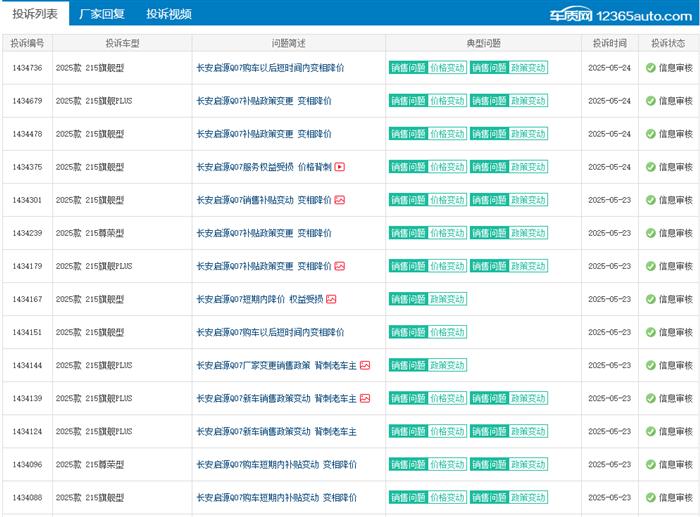The image size is (700, 517).
Task: Click 政策变动 tag in row 1434736
Action: tap(529, 68)
